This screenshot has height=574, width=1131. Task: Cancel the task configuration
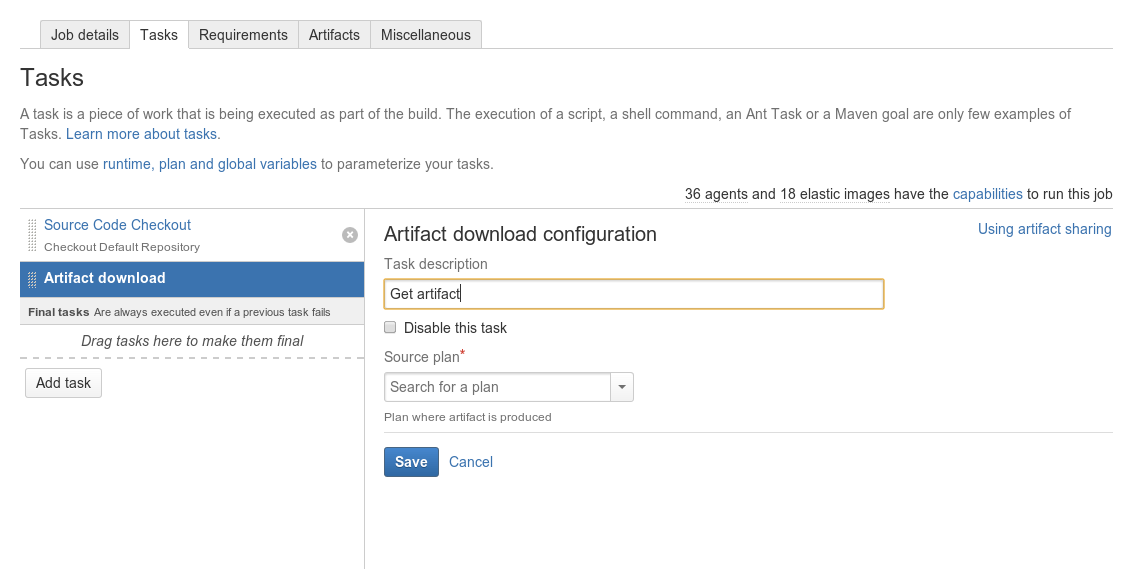[x=471, y=462]
